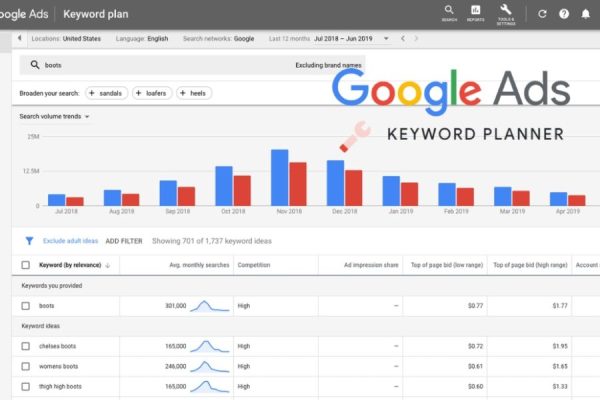Screen dimensions: 600x400
Task: Check the select-all keywords header checkbox
Action: coord(26,265)
